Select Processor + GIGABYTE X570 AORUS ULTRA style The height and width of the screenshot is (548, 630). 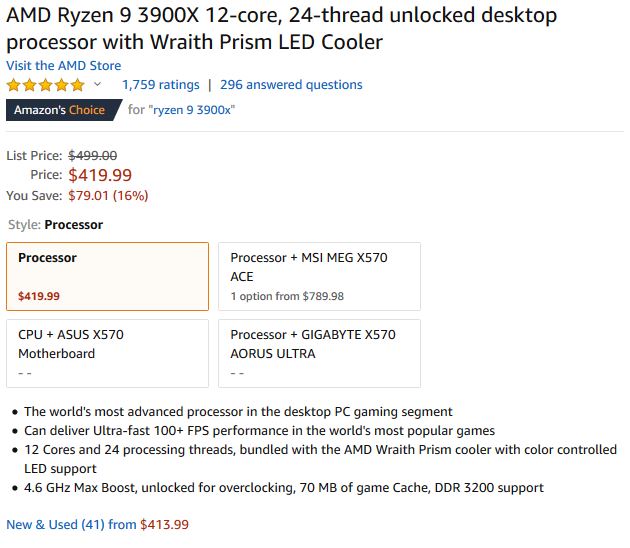319,353
